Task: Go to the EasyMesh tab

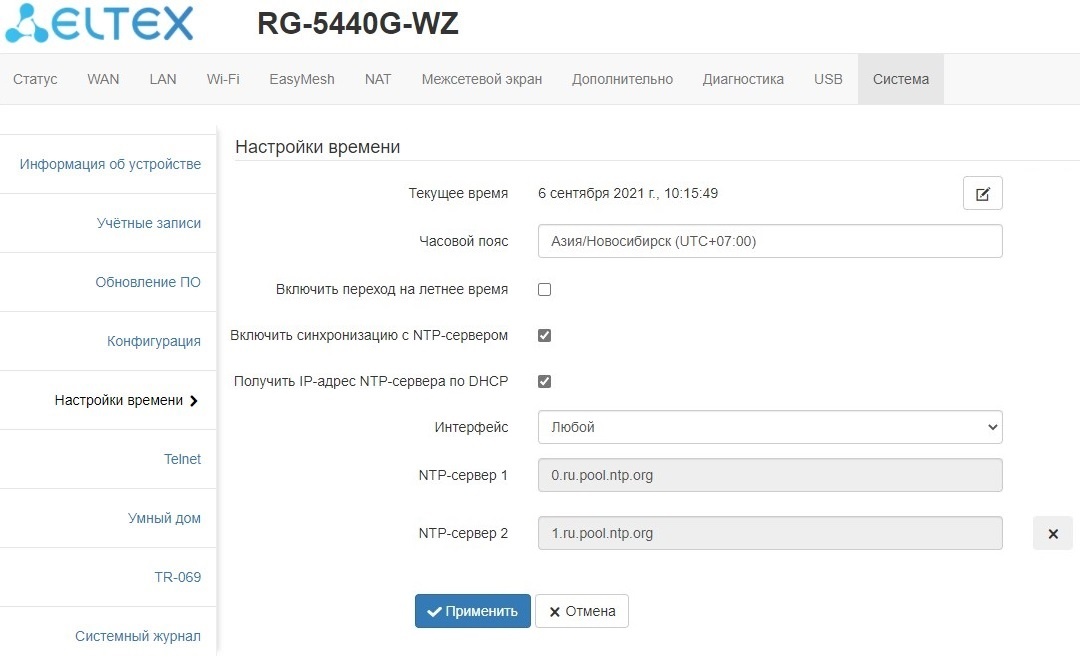Action: pyautogui.click(x=302, y=79)
